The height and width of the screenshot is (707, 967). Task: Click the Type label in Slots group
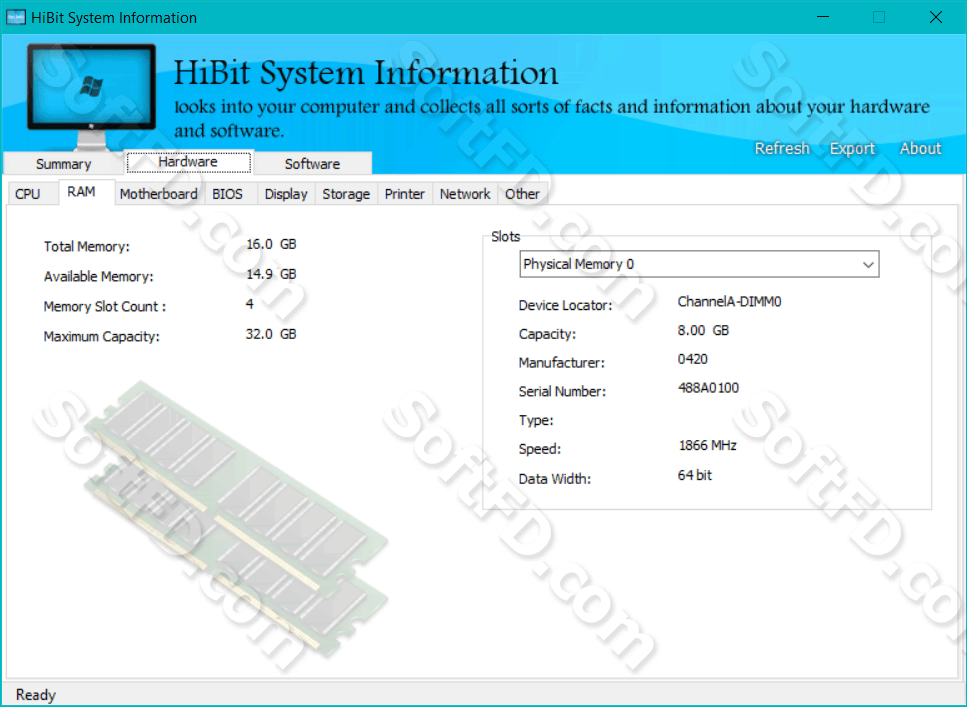pos(536,420)
